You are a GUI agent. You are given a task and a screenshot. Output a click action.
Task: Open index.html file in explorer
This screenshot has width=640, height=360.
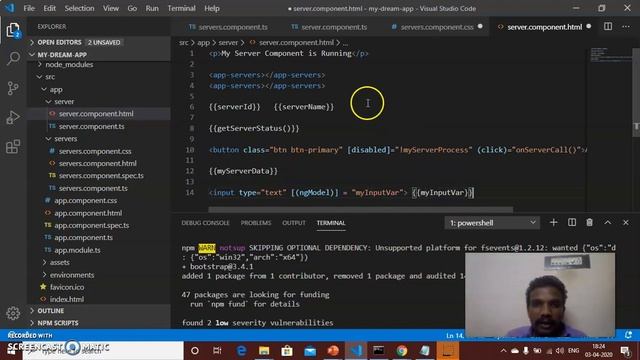point(67,299)
